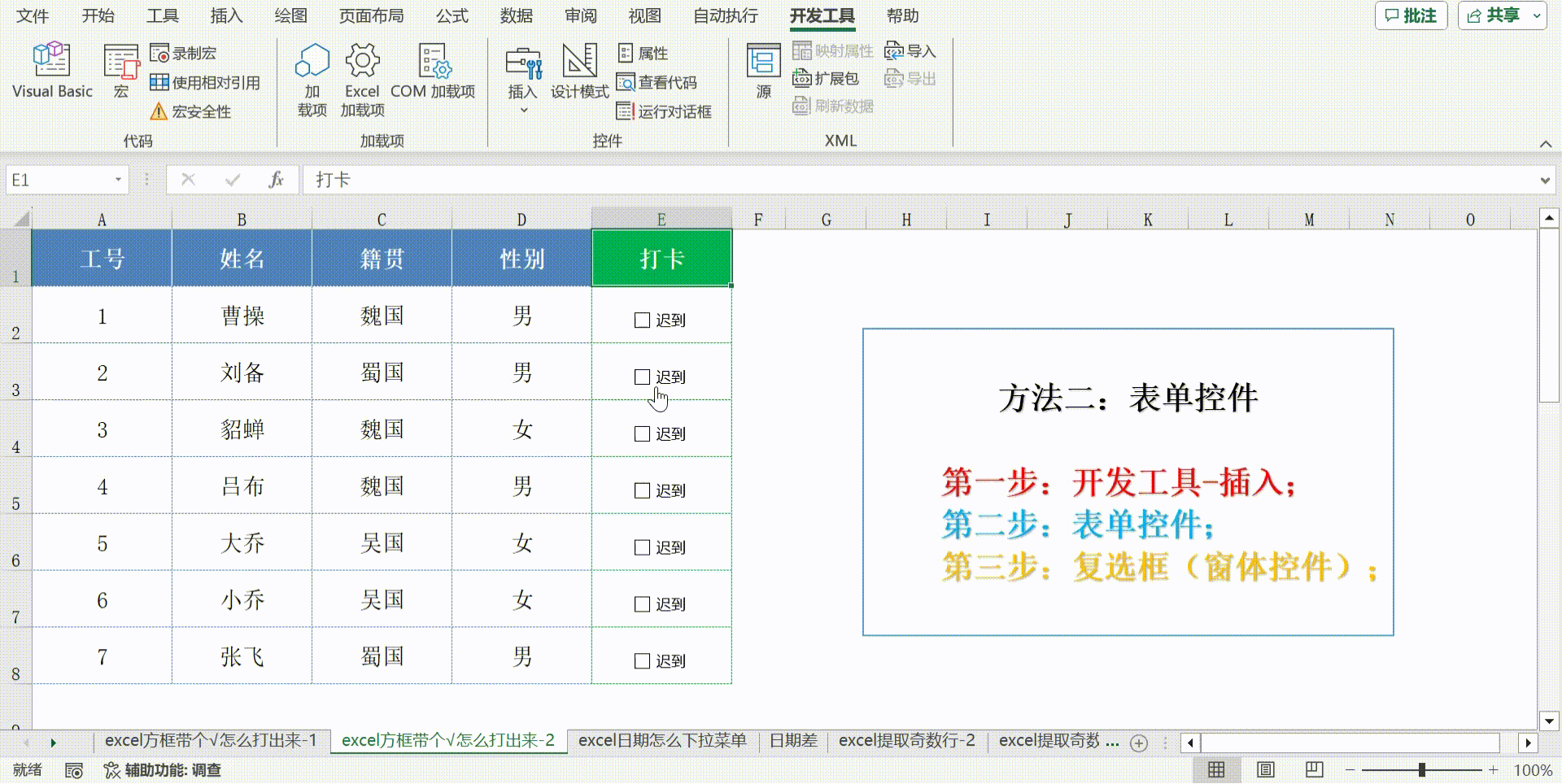Check 迟到 box for 张飞
Viewport: 1562px width, 784px height.
pyautogui.click(x=642, y=661)
